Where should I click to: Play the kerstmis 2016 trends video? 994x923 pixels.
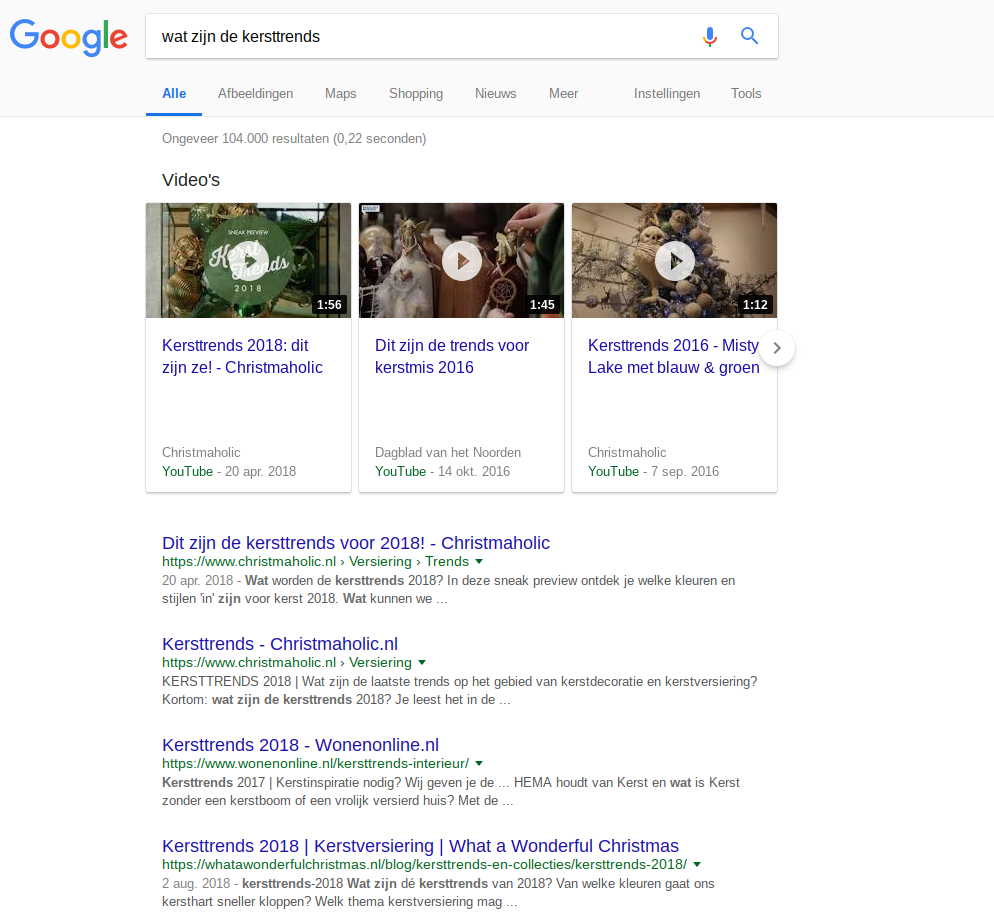pos(462,261)
